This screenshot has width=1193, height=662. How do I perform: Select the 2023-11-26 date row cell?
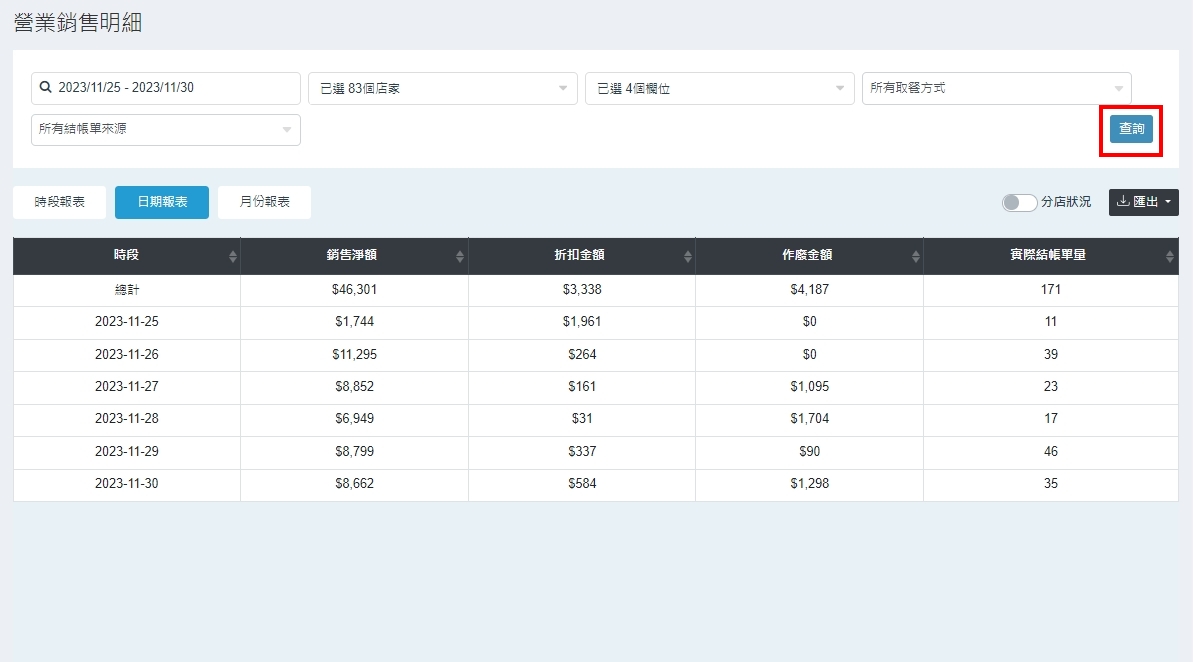coord(127,355)
